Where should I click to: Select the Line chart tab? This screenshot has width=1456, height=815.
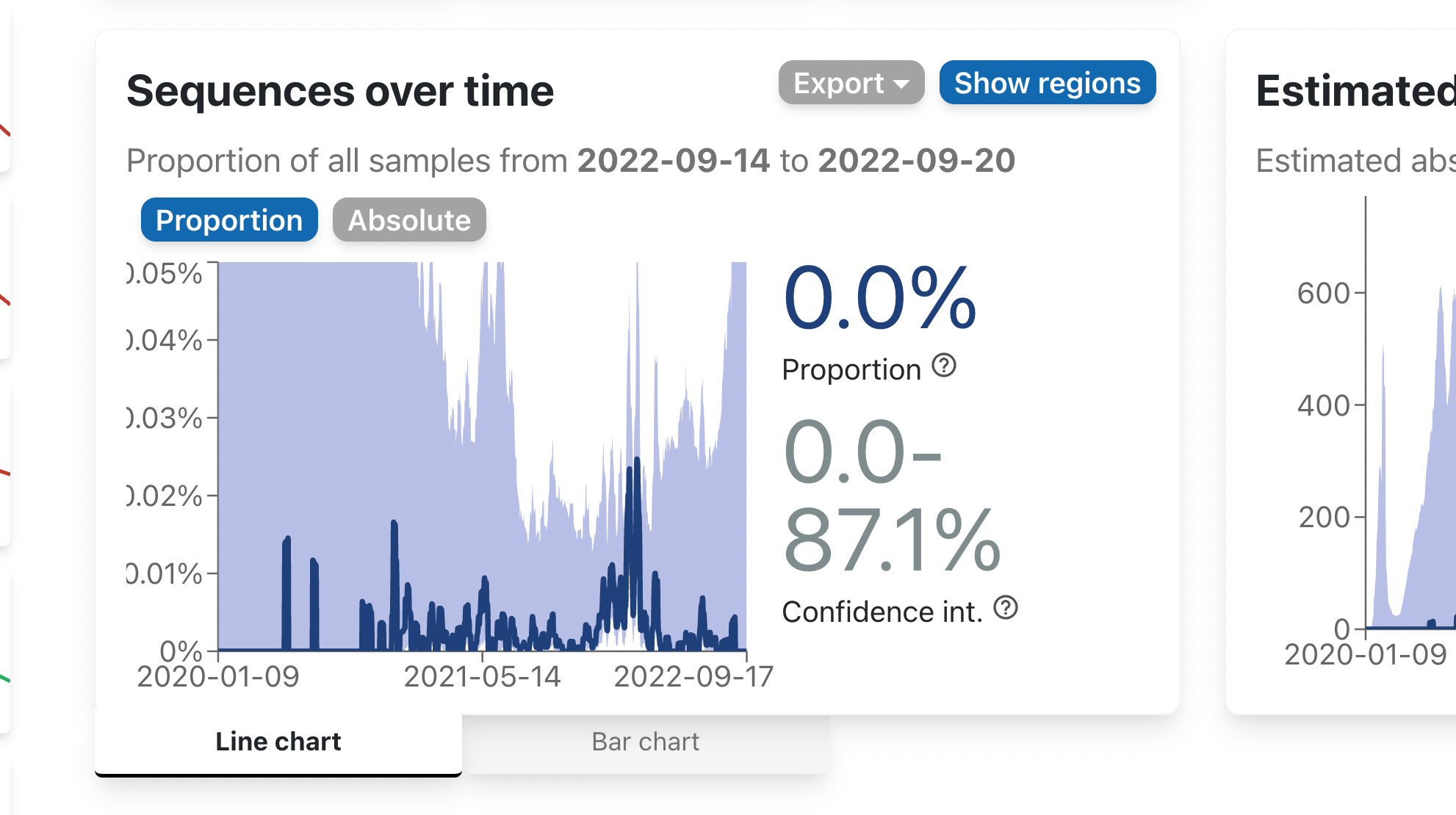pyautogui.click(x=278, y=741)
